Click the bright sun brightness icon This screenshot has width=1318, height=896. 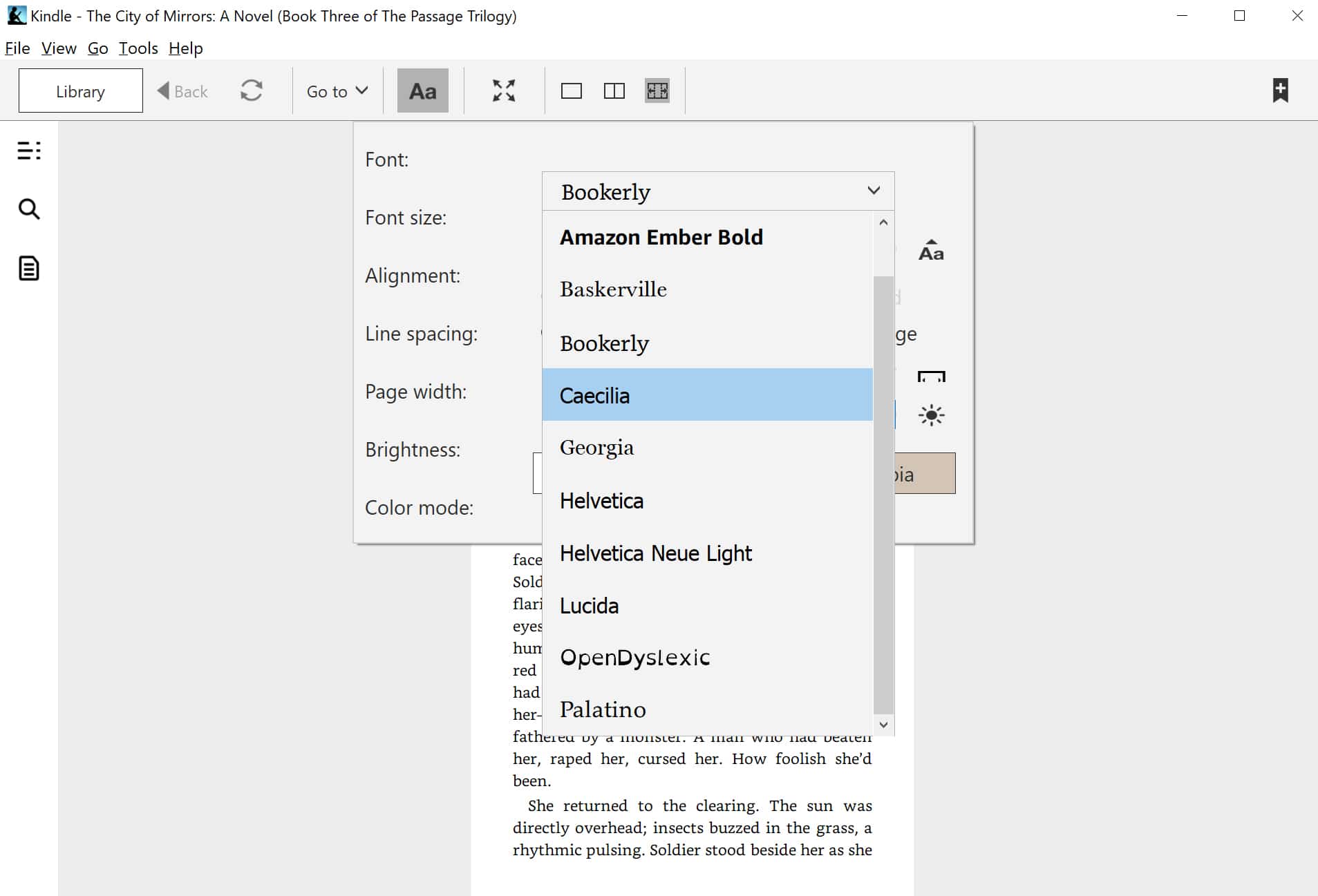pyautogui.click(x=931, y=415)
